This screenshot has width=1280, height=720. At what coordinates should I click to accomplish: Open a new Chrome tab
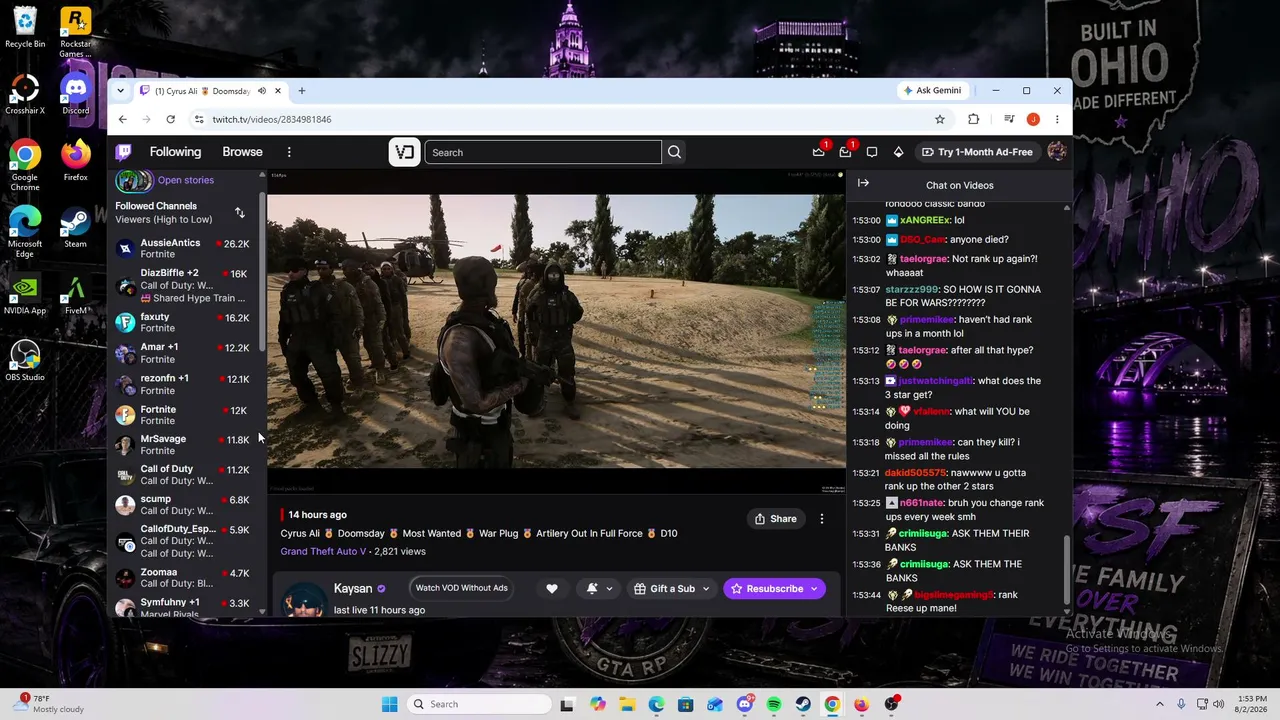pos(301,91)
